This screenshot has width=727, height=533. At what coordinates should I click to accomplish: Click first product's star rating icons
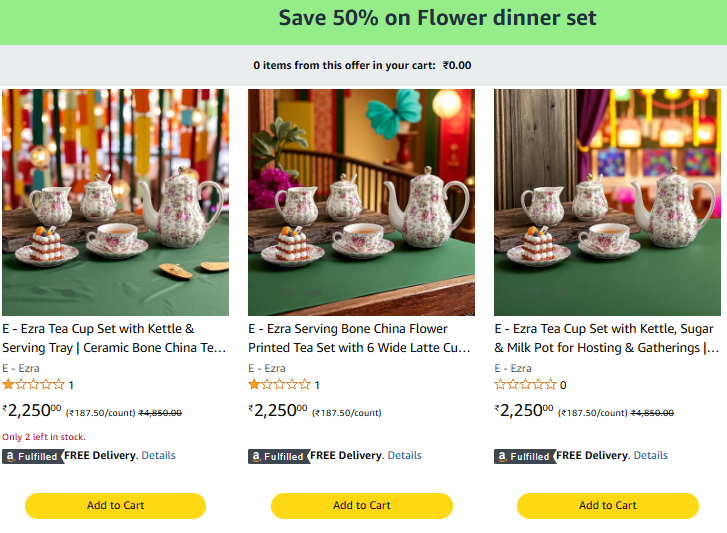tap(33, 385)
